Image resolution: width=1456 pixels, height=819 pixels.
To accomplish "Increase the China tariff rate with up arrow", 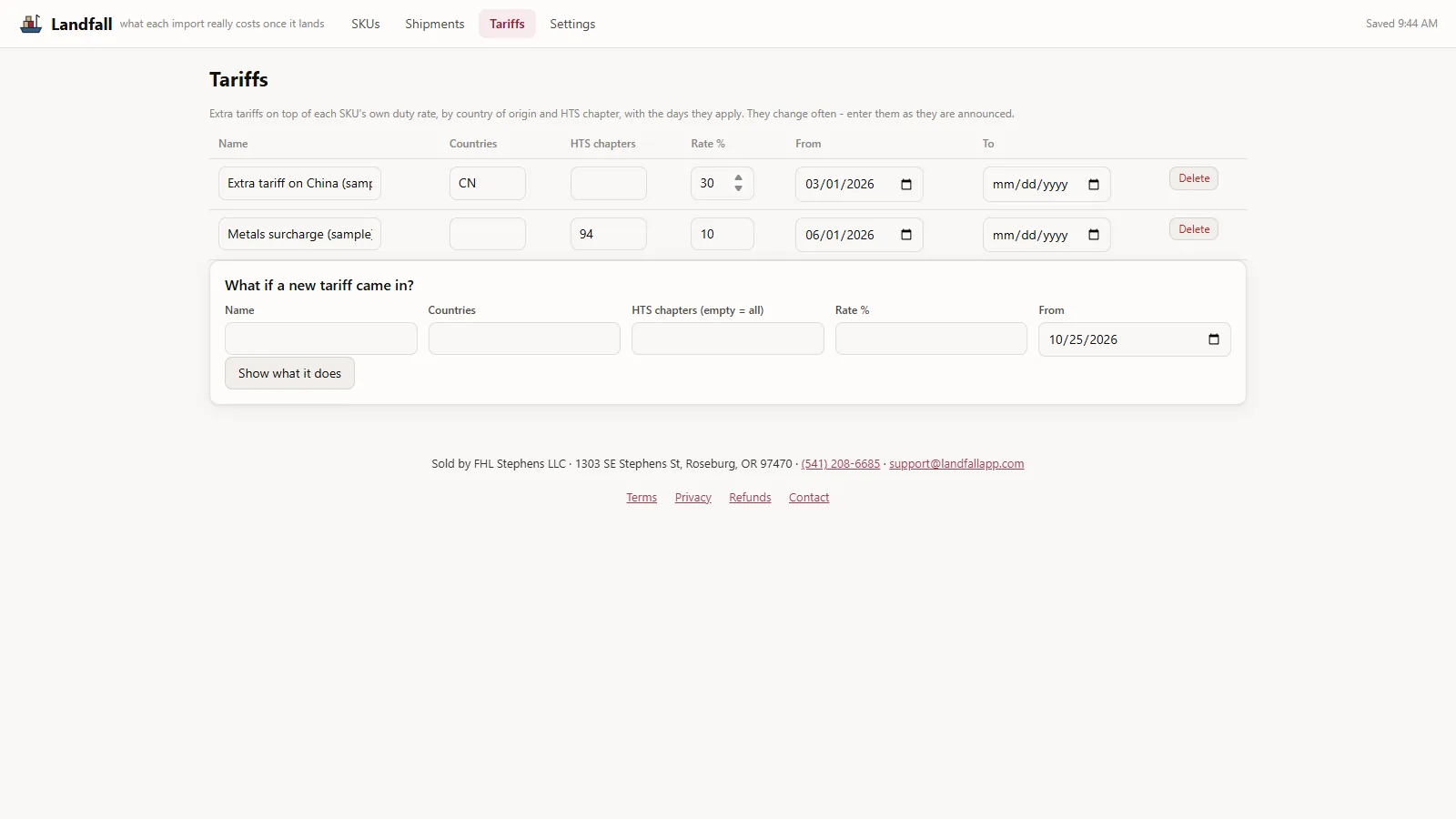I will pos(738,177).
